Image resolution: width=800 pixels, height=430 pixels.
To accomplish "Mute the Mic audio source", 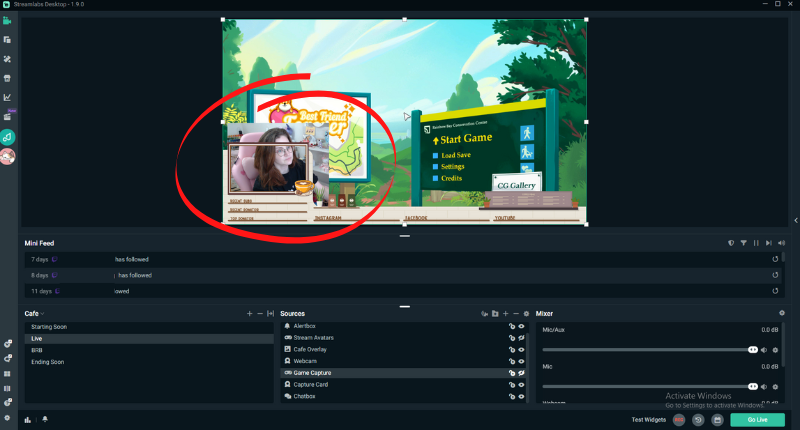I will point(764,387).
